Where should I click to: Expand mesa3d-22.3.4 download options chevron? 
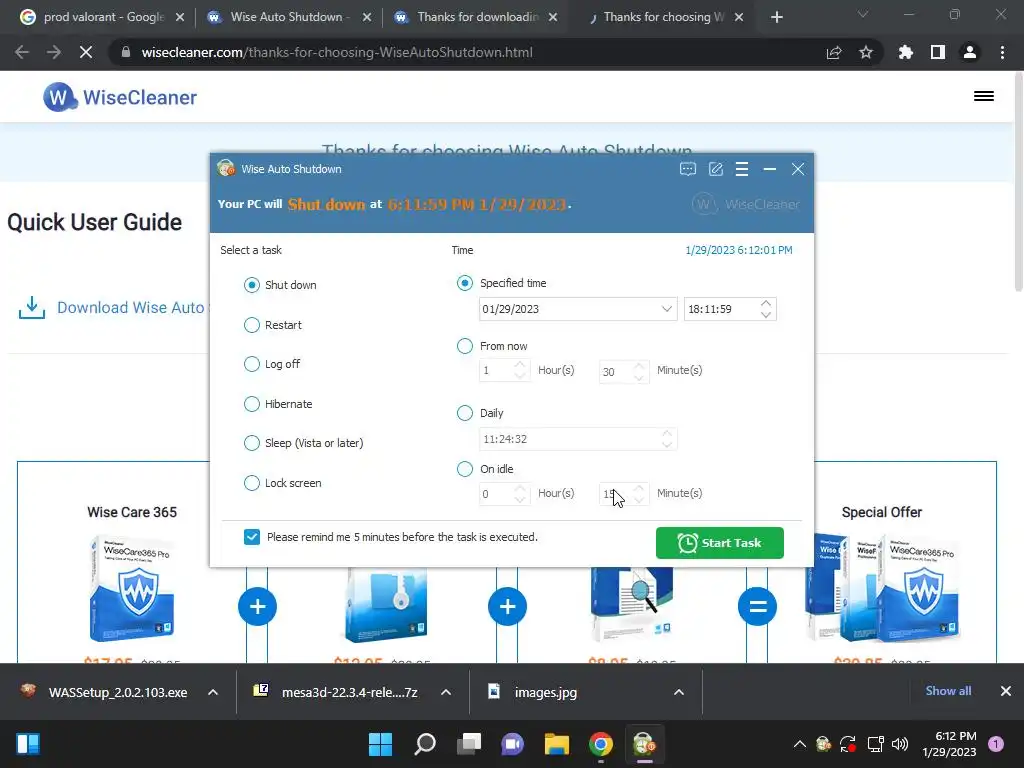coord(446,692)
